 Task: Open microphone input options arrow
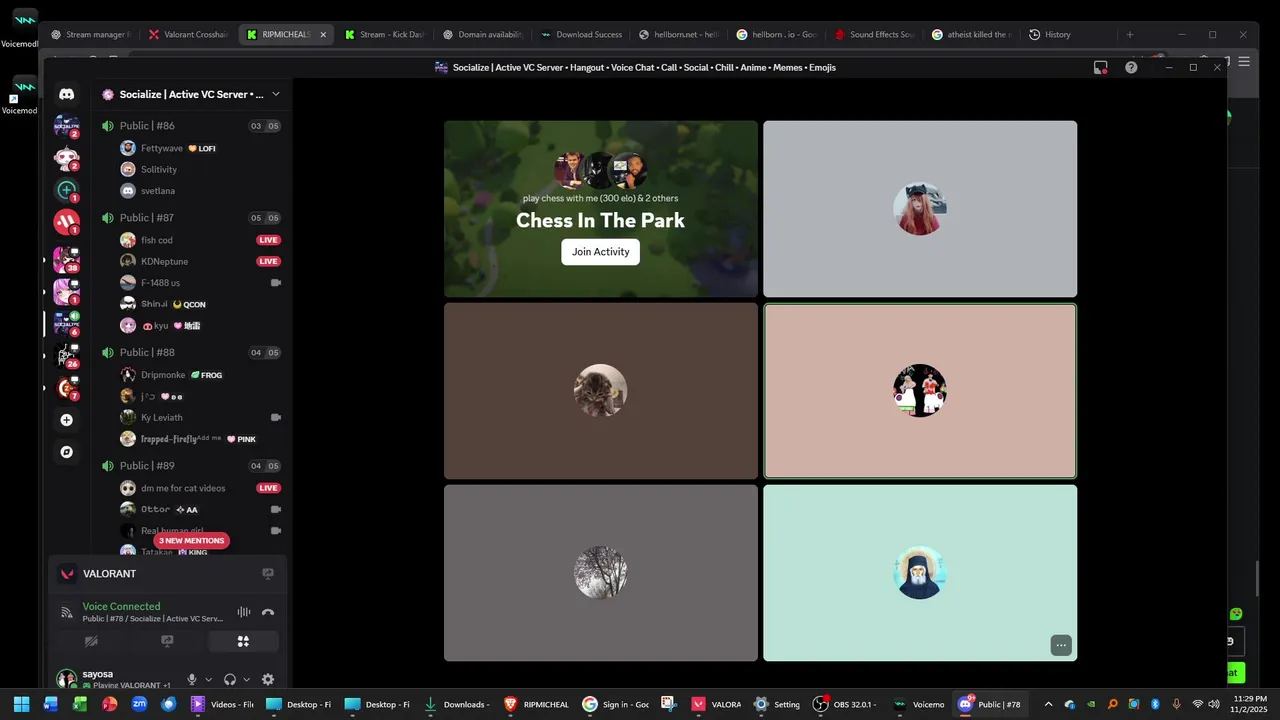click(x=208, y=680)
